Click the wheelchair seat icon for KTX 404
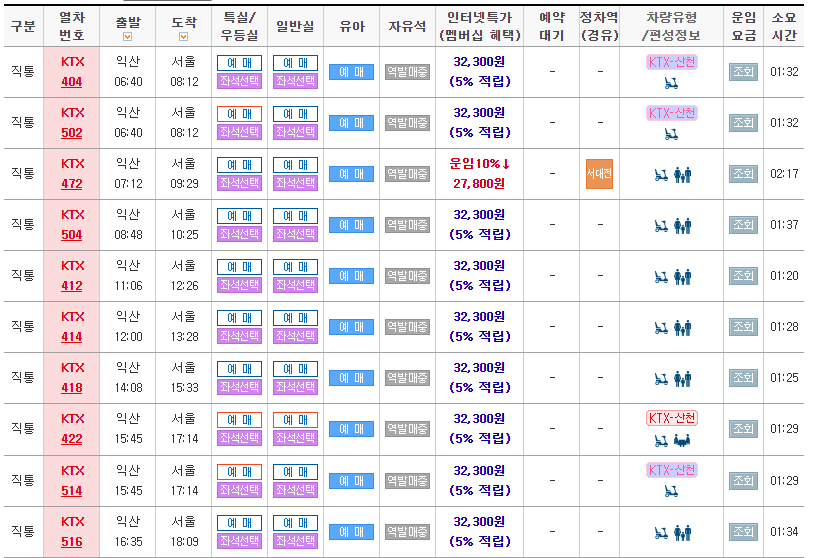 (671, 83)
